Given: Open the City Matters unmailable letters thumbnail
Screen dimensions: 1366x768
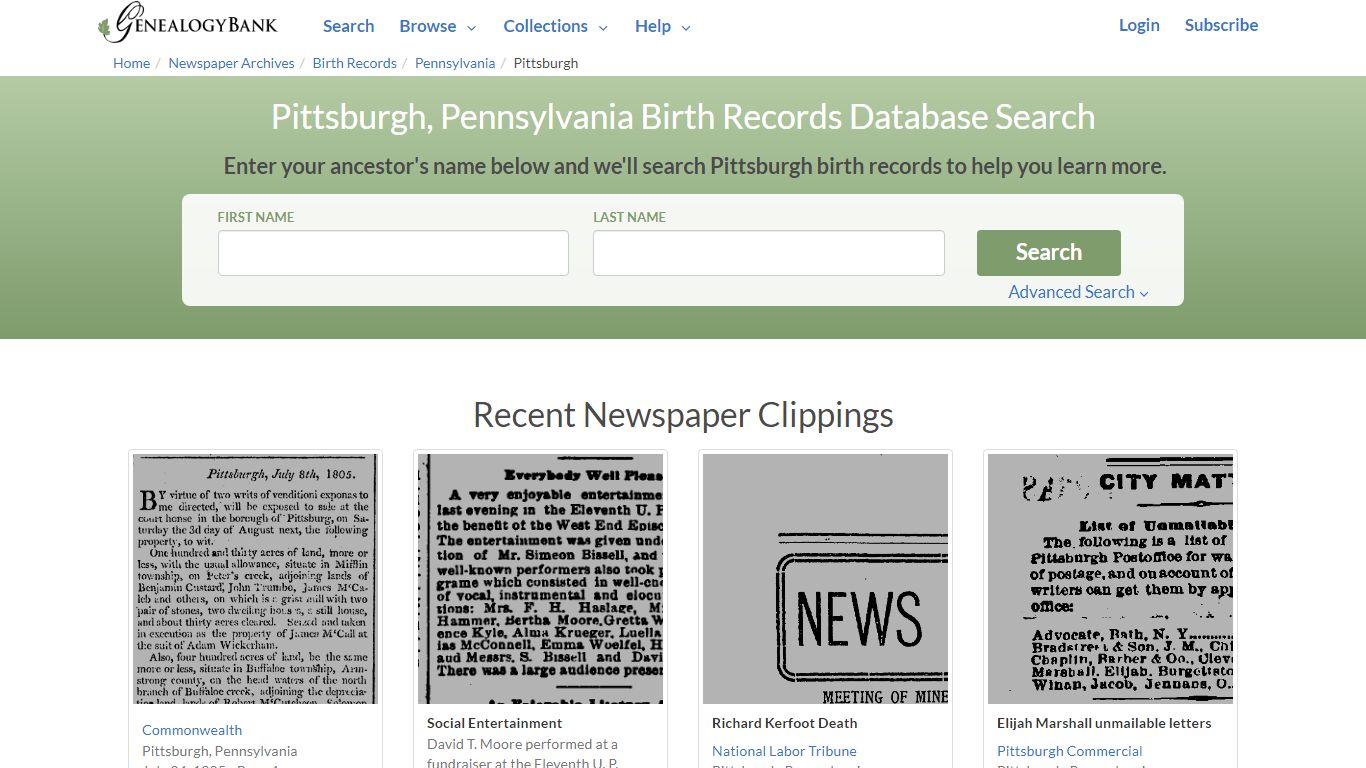Looking at the screenshot, I should pos(1110,579).
